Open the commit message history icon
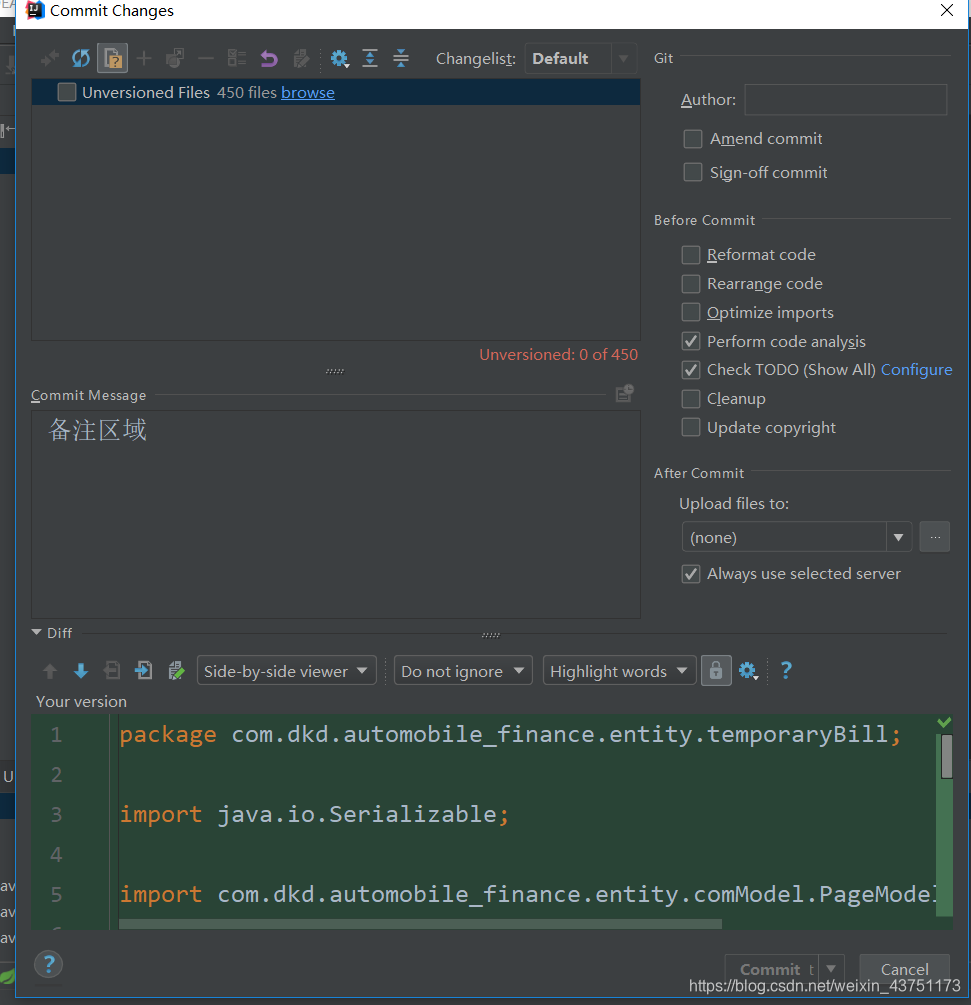 (625, 394)
